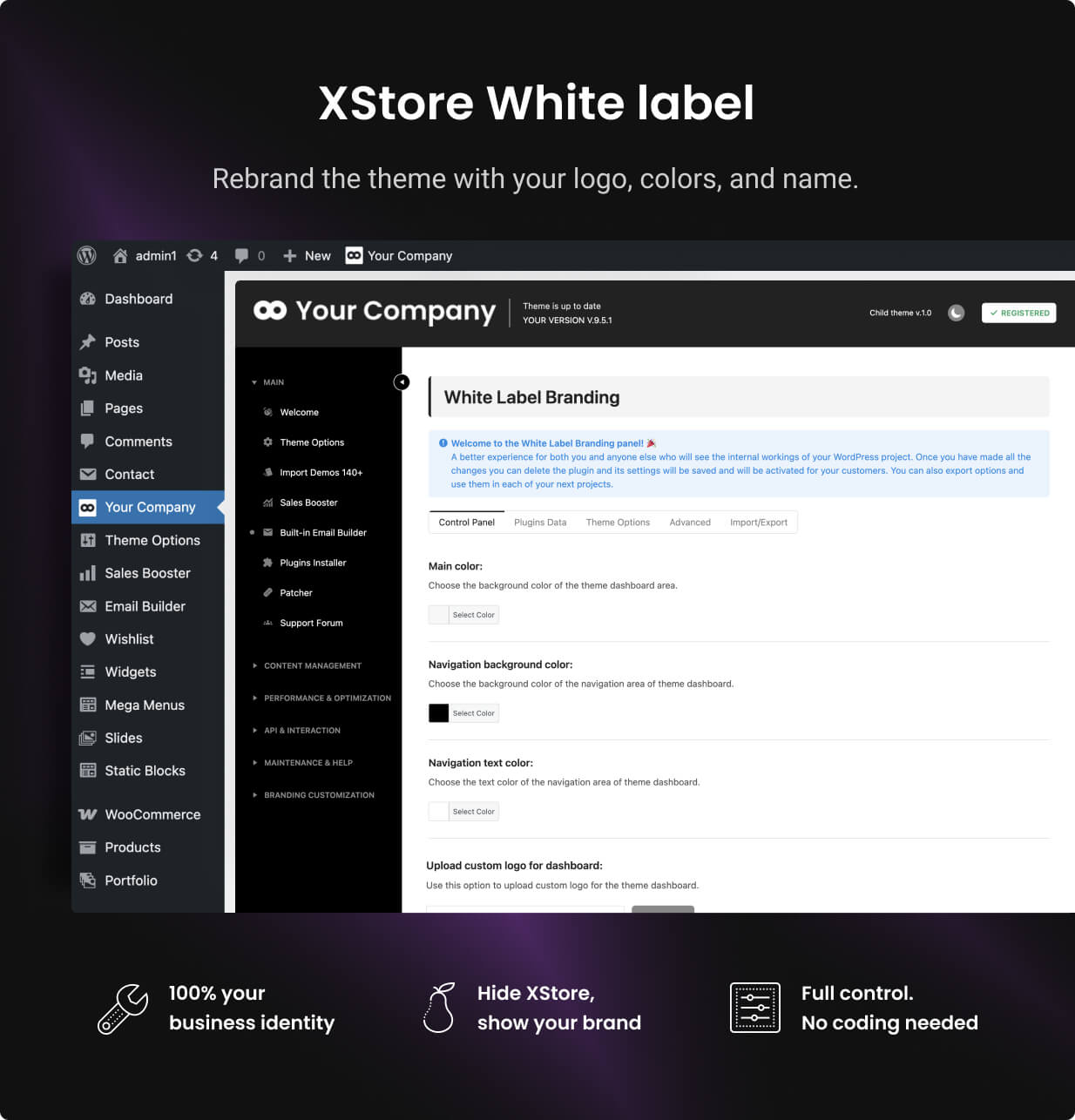Click Select Color under Navigation text color
The width and height of the screenshot is (1075, 1120).
pos(474,812)
